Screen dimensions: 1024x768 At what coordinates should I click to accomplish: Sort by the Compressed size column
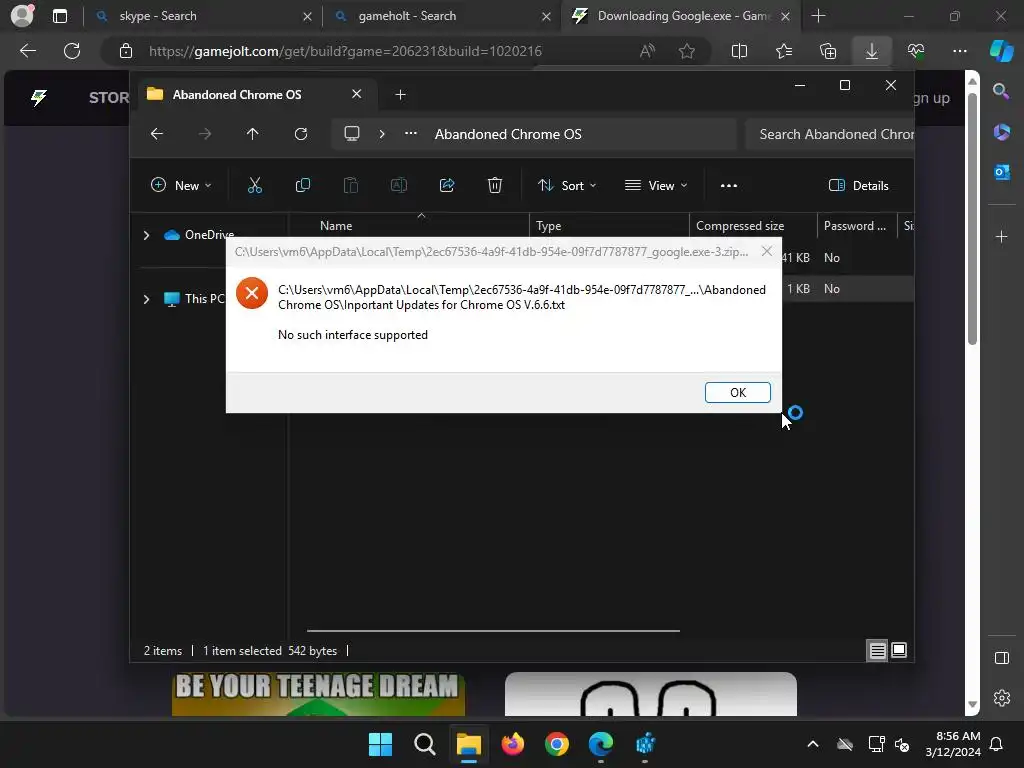click(x=753, y=225)
